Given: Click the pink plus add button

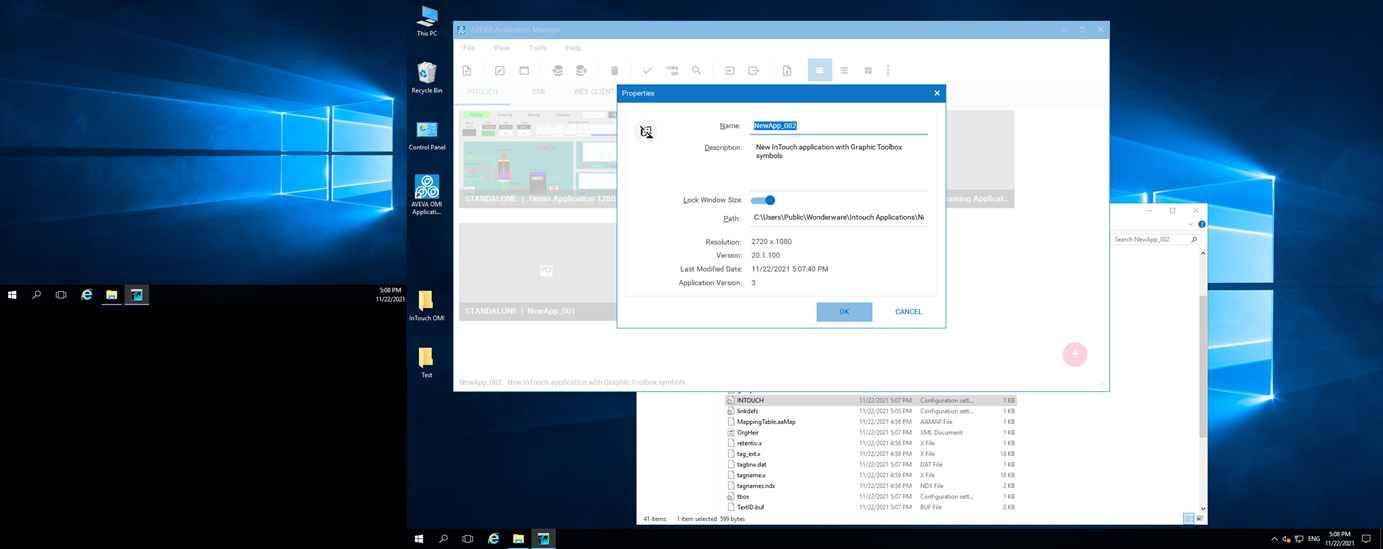Looking at the screenshot, I should pyautogui.click(x=1075, y=354).
